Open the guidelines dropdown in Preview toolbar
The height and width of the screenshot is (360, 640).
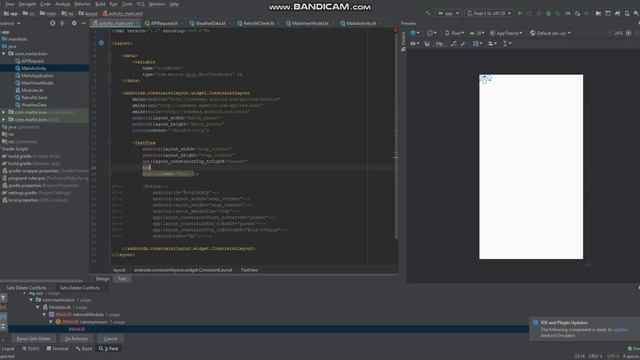click(507, 43)
